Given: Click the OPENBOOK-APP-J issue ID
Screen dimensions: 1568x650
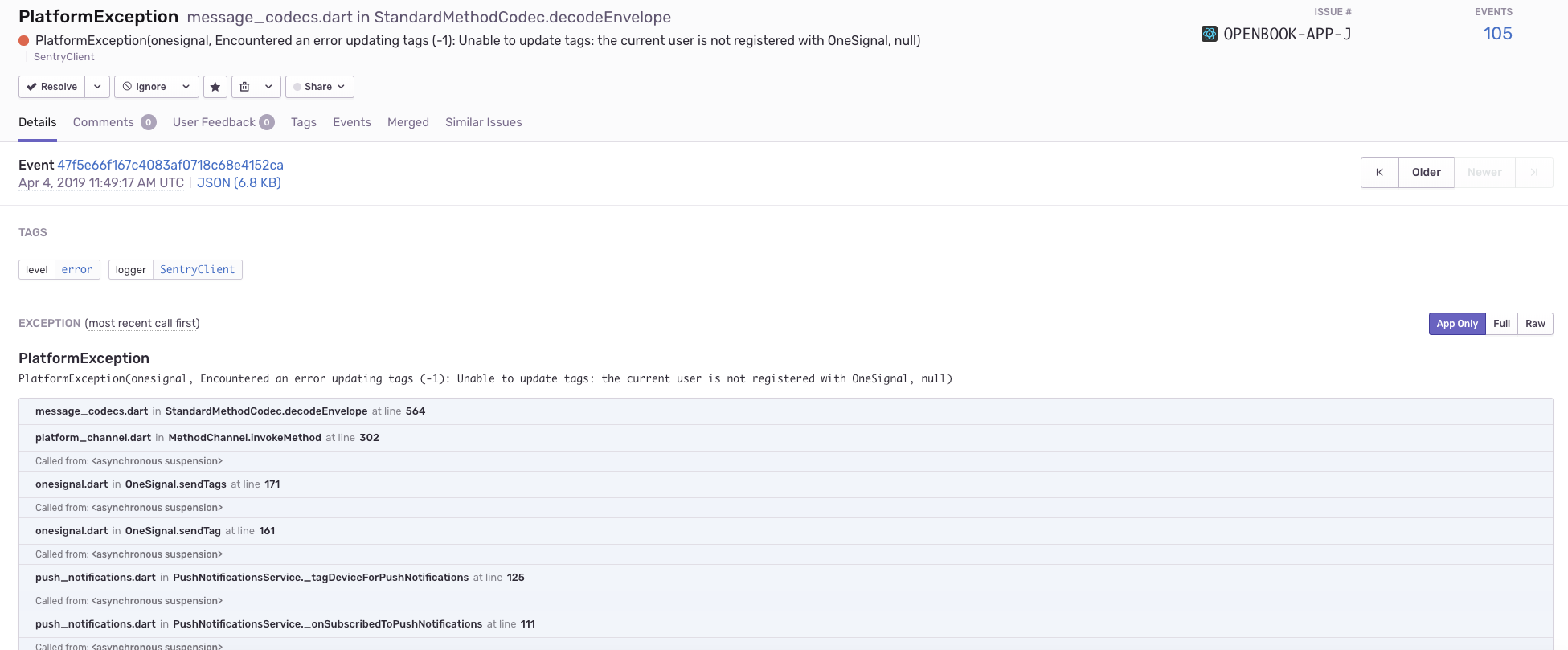Looking at the screenshot, I should pos(1288,34).
